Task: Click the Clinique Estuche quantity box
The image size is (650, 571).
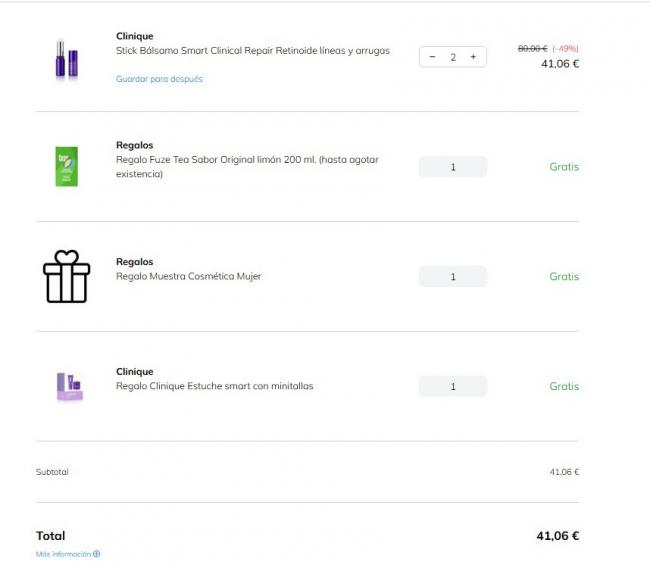Action: click(453, 387)
